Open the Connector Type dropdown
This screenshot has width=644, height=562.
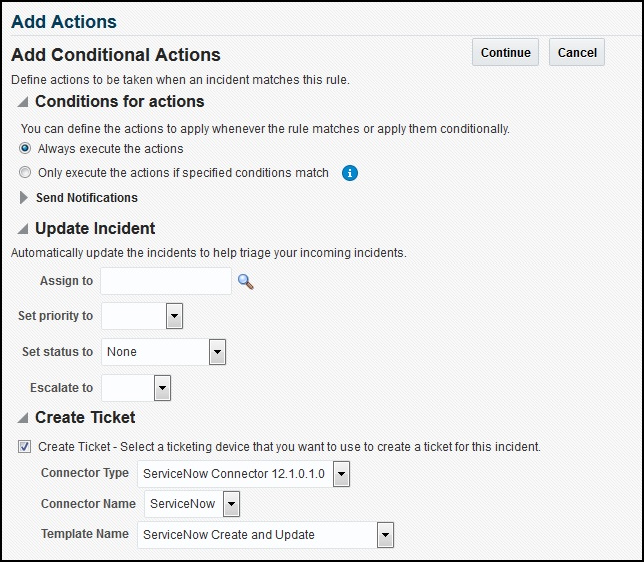(x=341, y=474)
